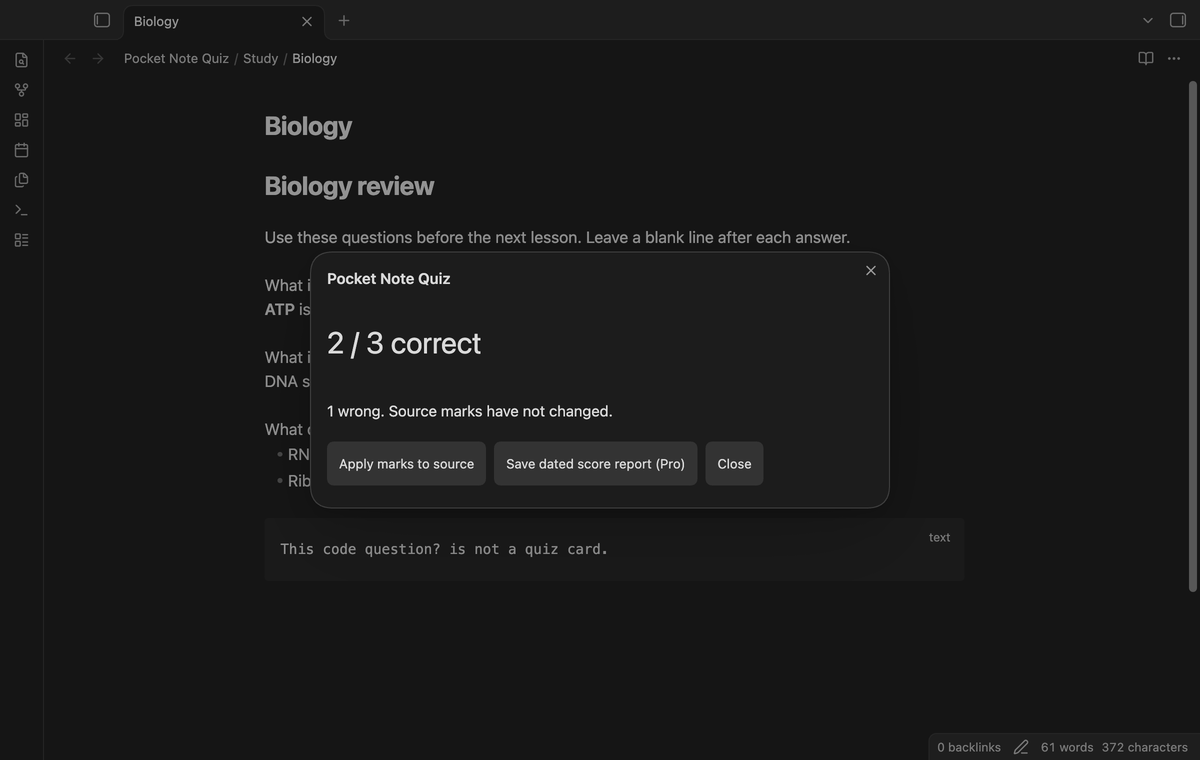The image size is (1200, 760).
Task: Click the Pocket Note Quiz dialog title
Action: [389, 279]
